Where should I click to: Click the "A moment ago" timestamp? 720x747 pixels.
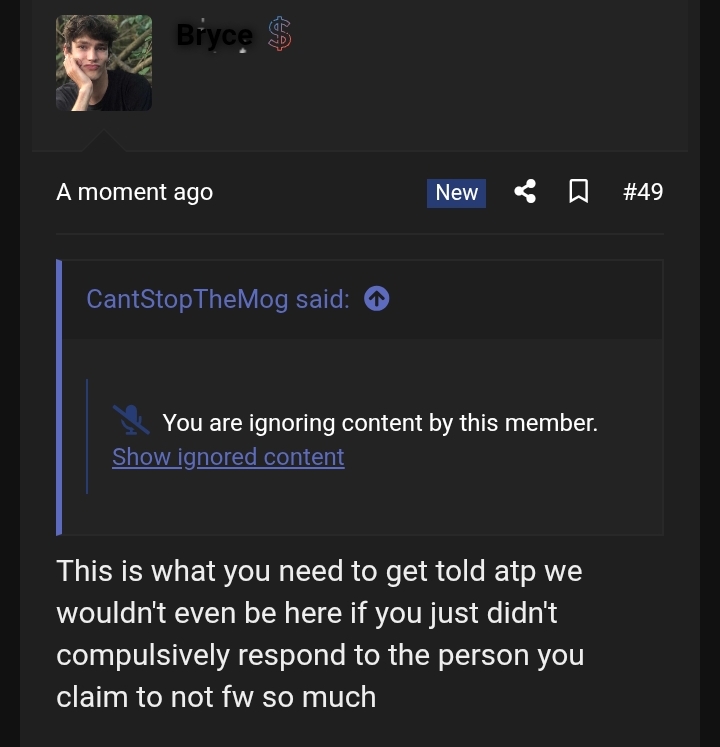[134, 192]
